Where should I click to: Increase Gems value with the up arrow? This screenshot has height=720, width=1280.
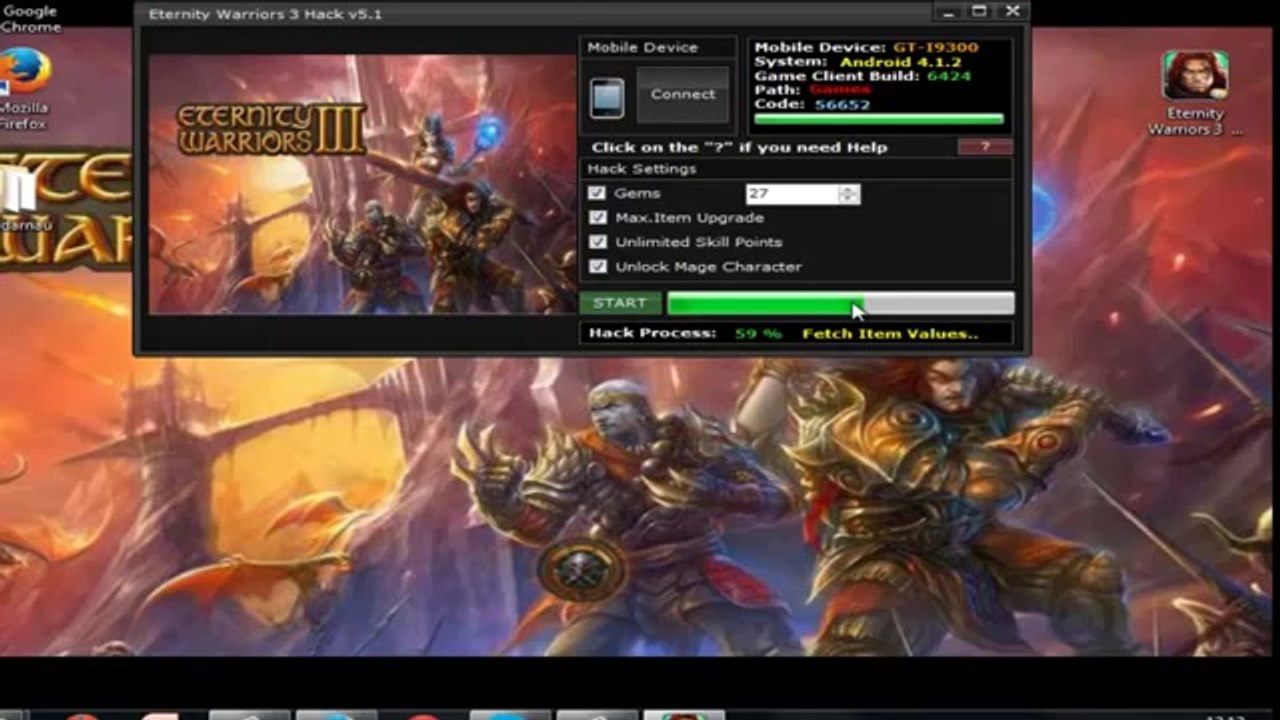pos(849,189)
